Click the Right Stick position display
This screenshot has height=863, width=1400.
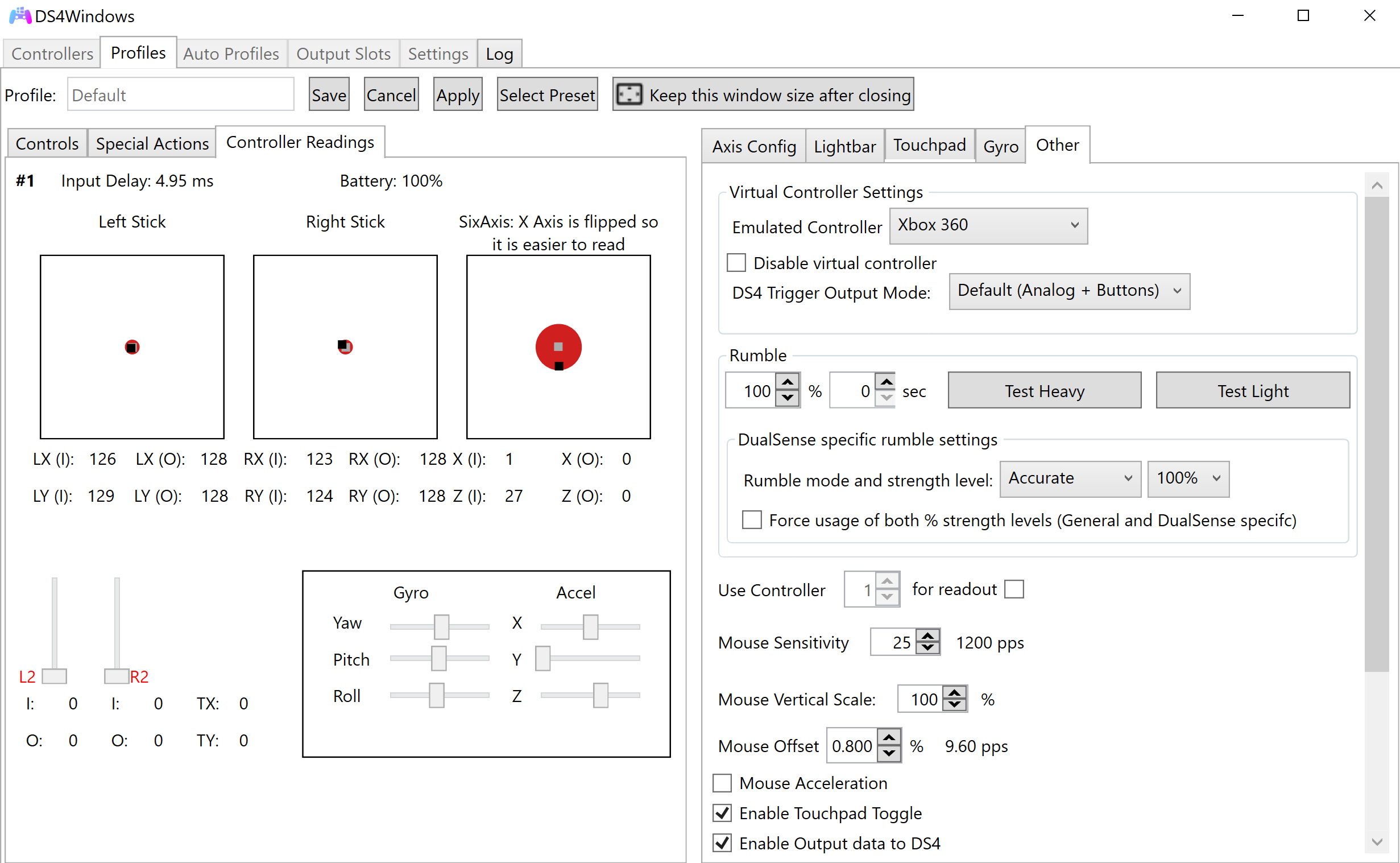(x=345, y=347)
